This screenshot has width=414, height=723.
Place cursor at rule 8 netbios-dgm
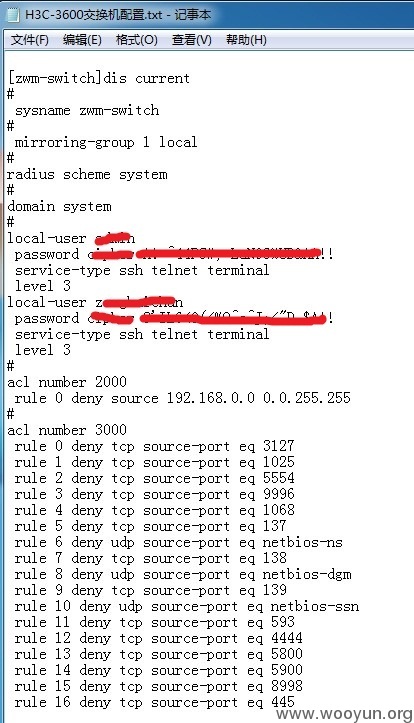(307, 574)
